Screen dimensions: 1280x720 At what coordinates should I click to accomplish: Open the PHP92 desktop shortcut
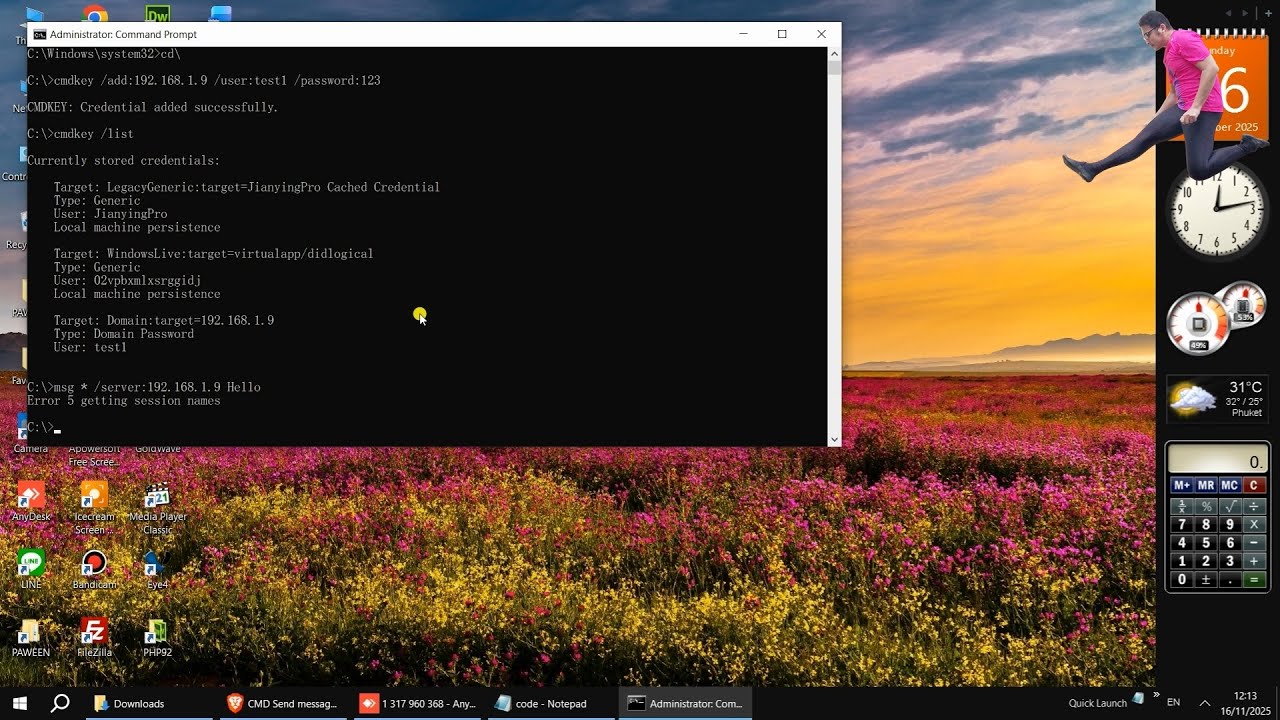click(x=157, y=637)
